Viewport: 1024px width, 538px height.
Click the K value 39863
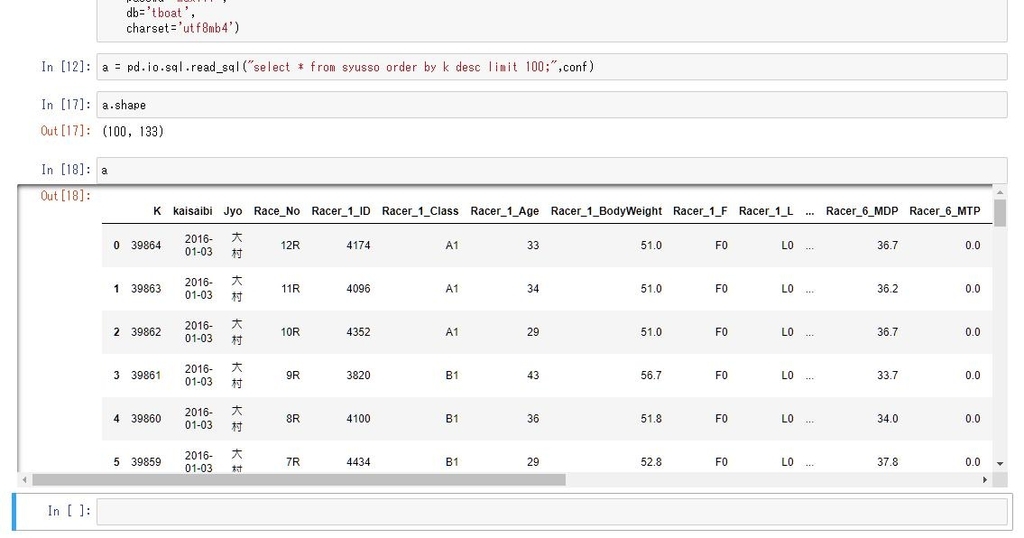[x=146, y=289]
